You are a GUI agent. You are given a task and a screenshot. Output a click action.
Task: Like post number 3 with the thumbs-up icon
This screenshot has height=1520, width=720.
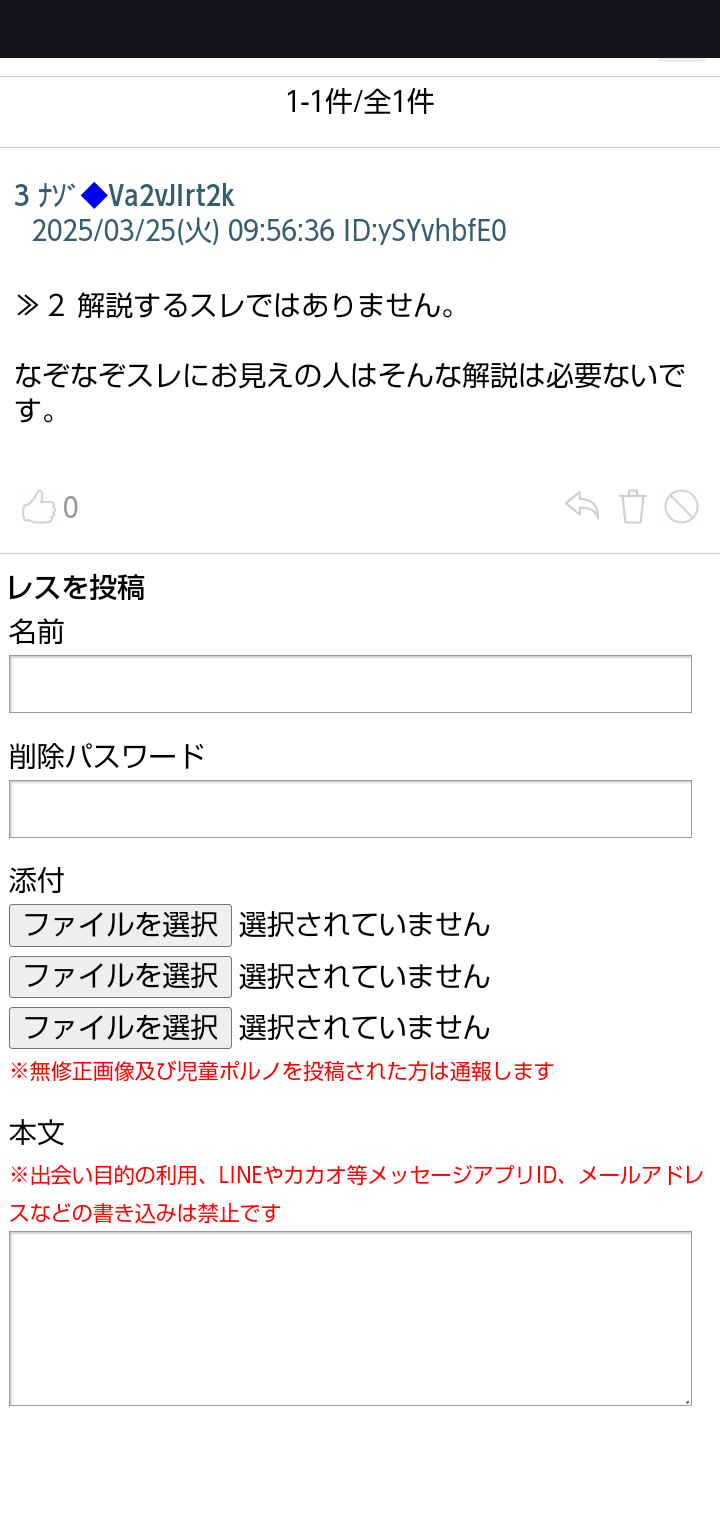click(40, 507)
